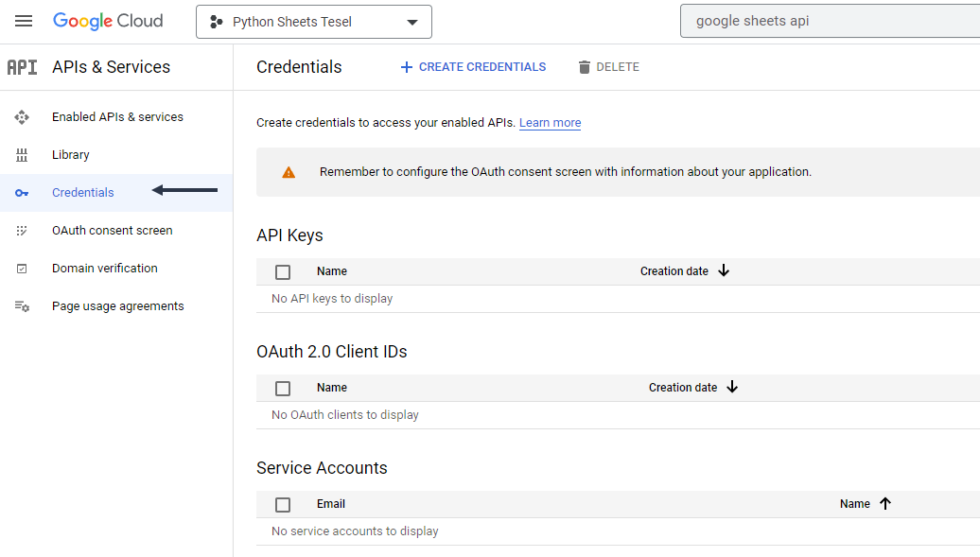The image size is (980, 557).
Task: Toggle the OAuth 2.0 Client IDs checkbox
Action: [283, 388]
